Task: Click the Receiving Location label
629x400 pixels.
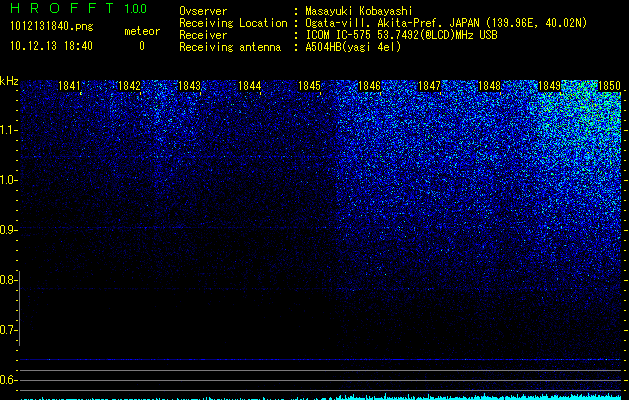Action: coord(233,23)
